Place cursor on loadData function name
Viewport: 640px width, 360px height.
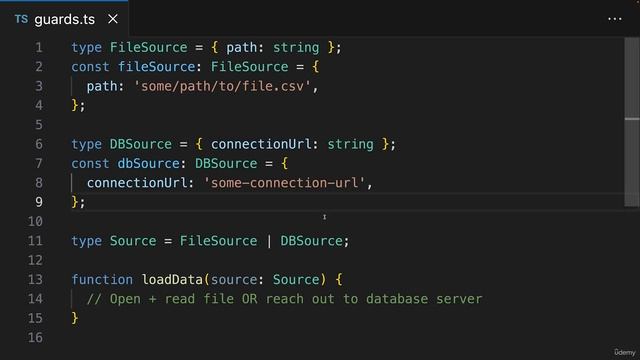[x=172, y=280]
